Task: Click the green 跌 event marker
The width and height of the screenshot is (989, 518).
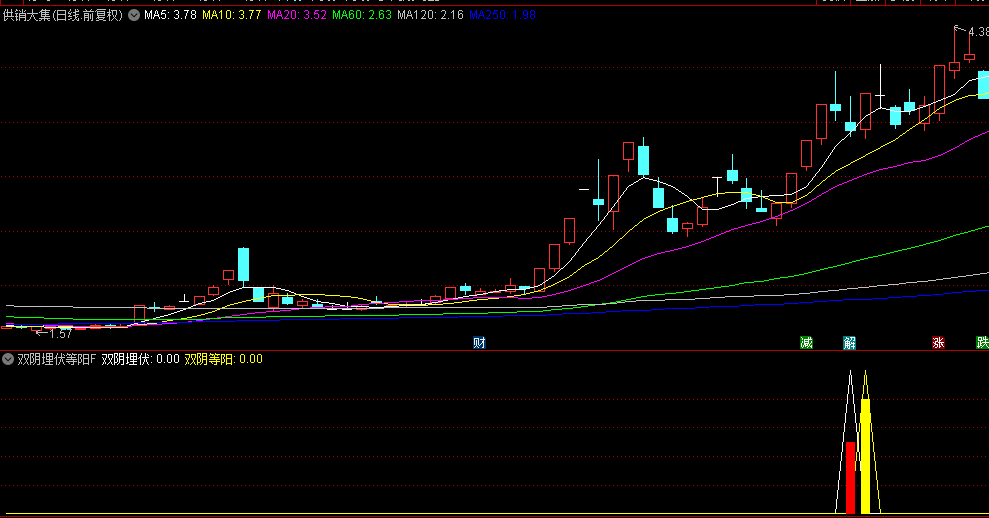Action: point(982,343)
